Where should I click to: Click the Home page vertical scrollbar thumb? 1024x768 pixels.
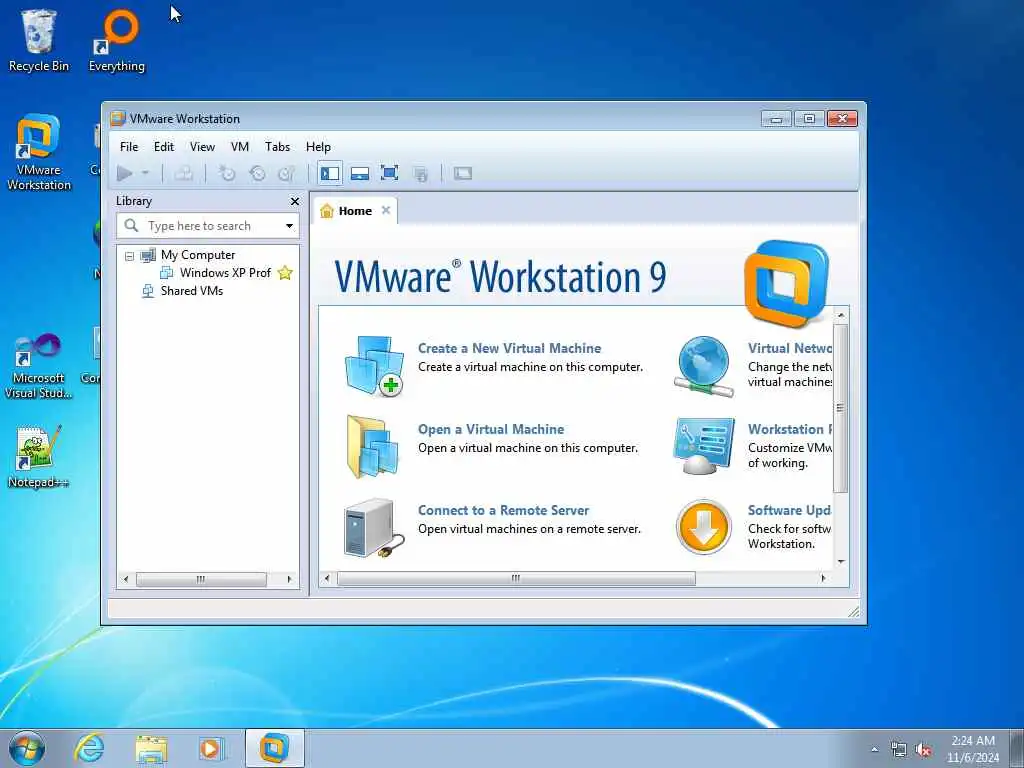(840, 408)
